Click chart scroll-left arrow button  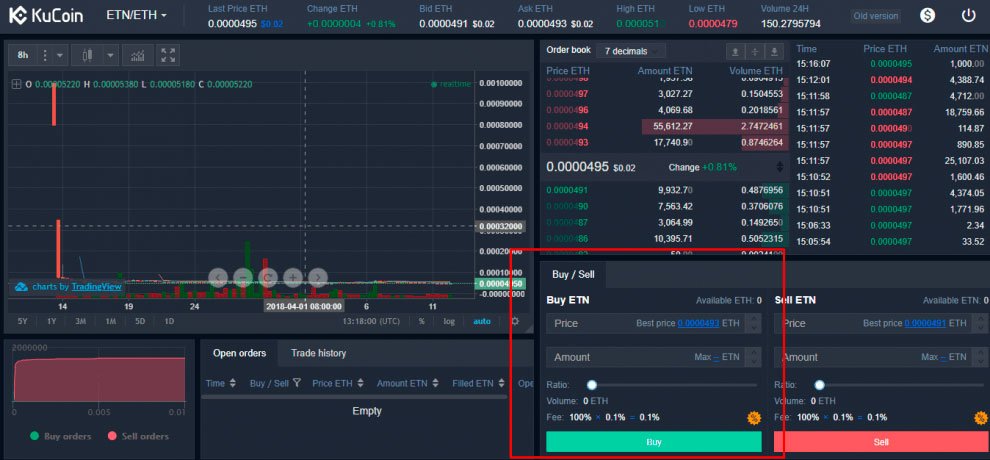(x=218, y=276)
